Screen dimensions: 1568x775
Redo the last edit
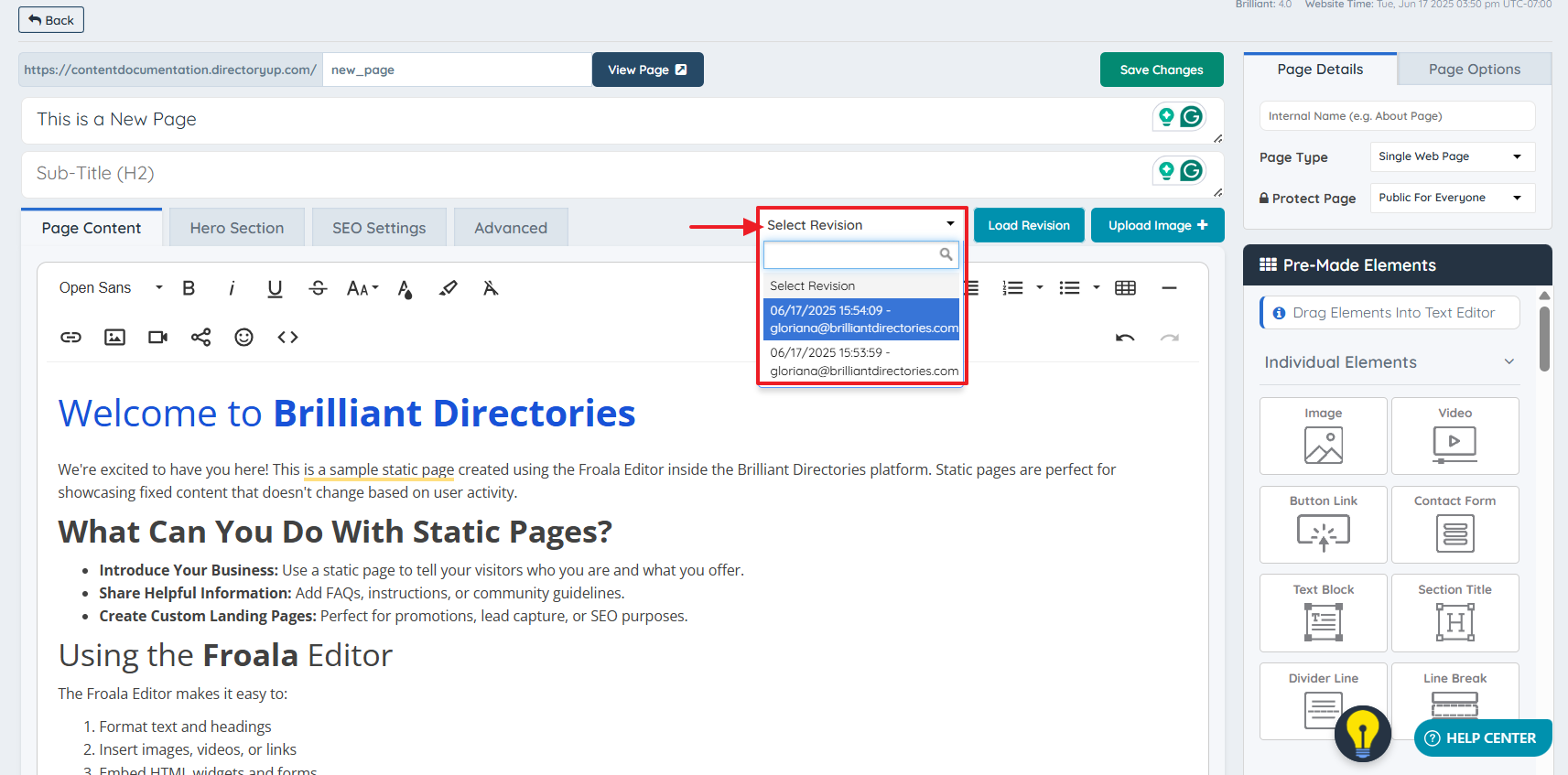coord(1169,338)
